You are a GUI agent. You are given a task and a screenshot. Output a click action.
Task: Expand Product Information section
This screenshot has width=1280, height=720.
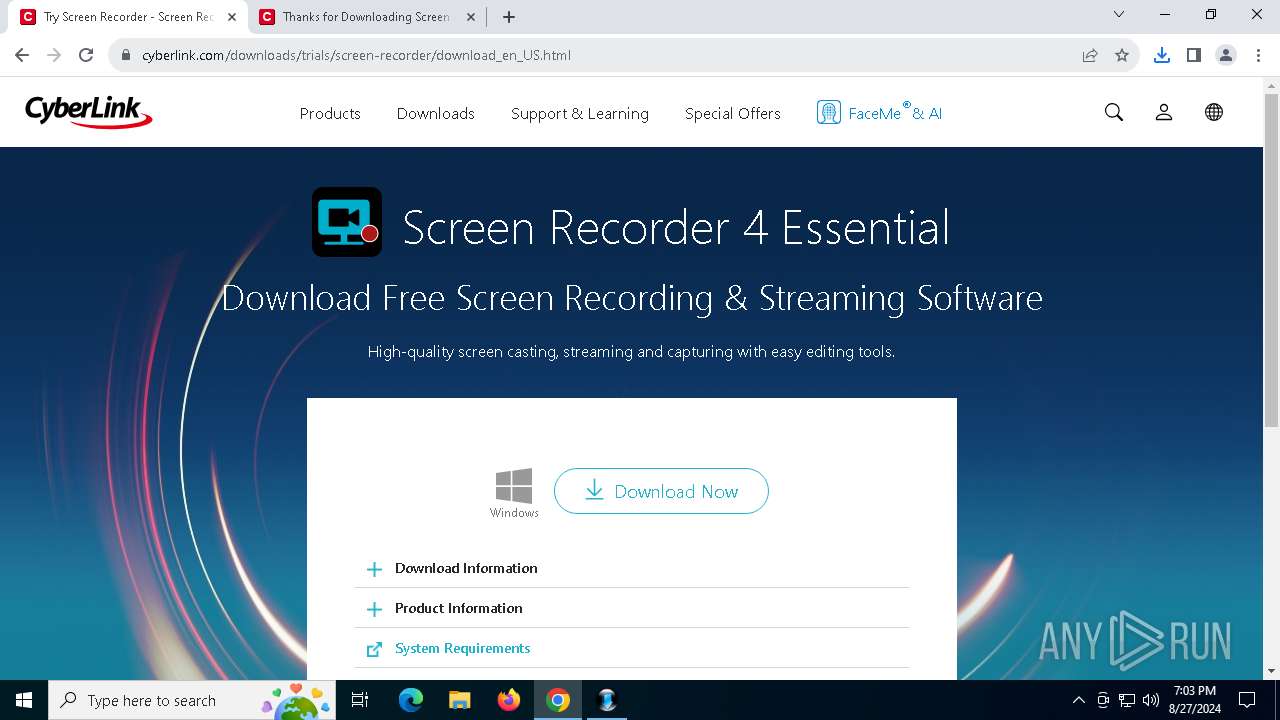click(x=632, y=608)
